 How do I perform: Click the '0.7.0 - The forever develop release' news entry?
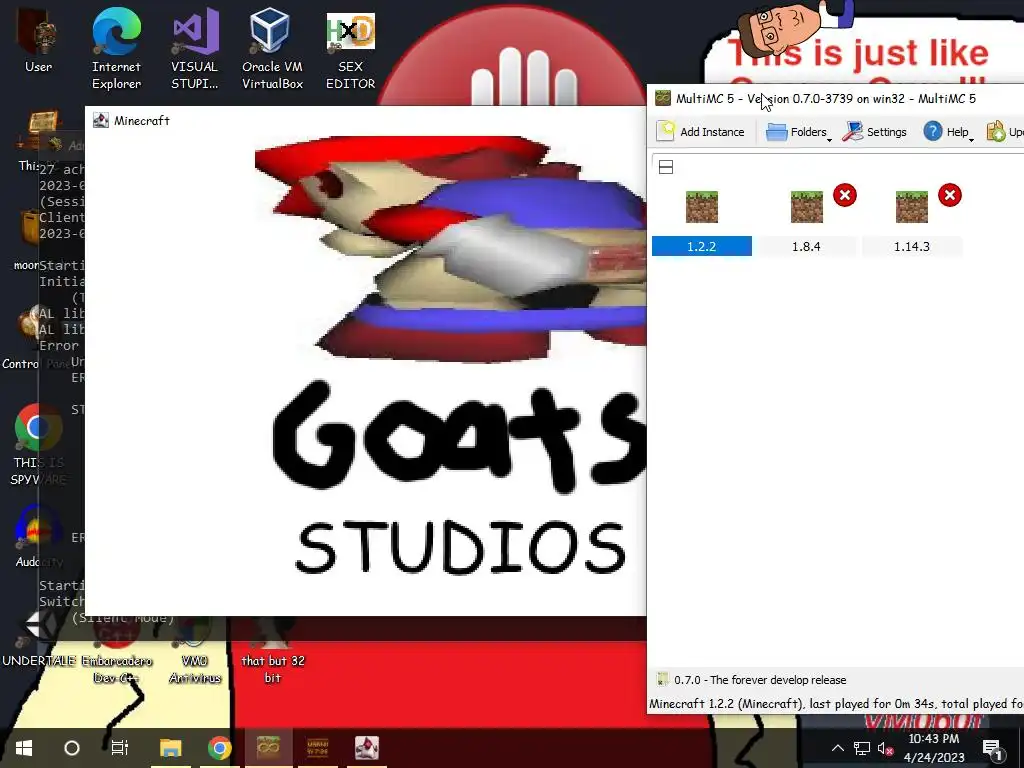tap(760, 680)
